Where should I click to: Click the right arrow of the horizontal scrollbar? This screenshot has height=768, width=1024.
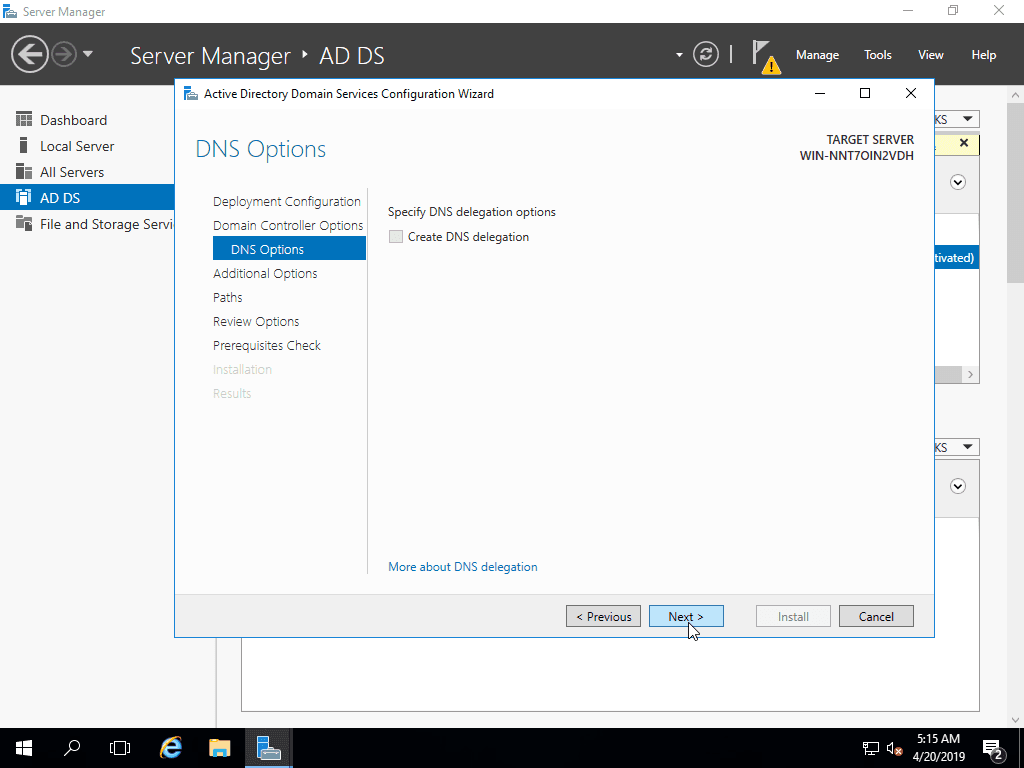970,375
